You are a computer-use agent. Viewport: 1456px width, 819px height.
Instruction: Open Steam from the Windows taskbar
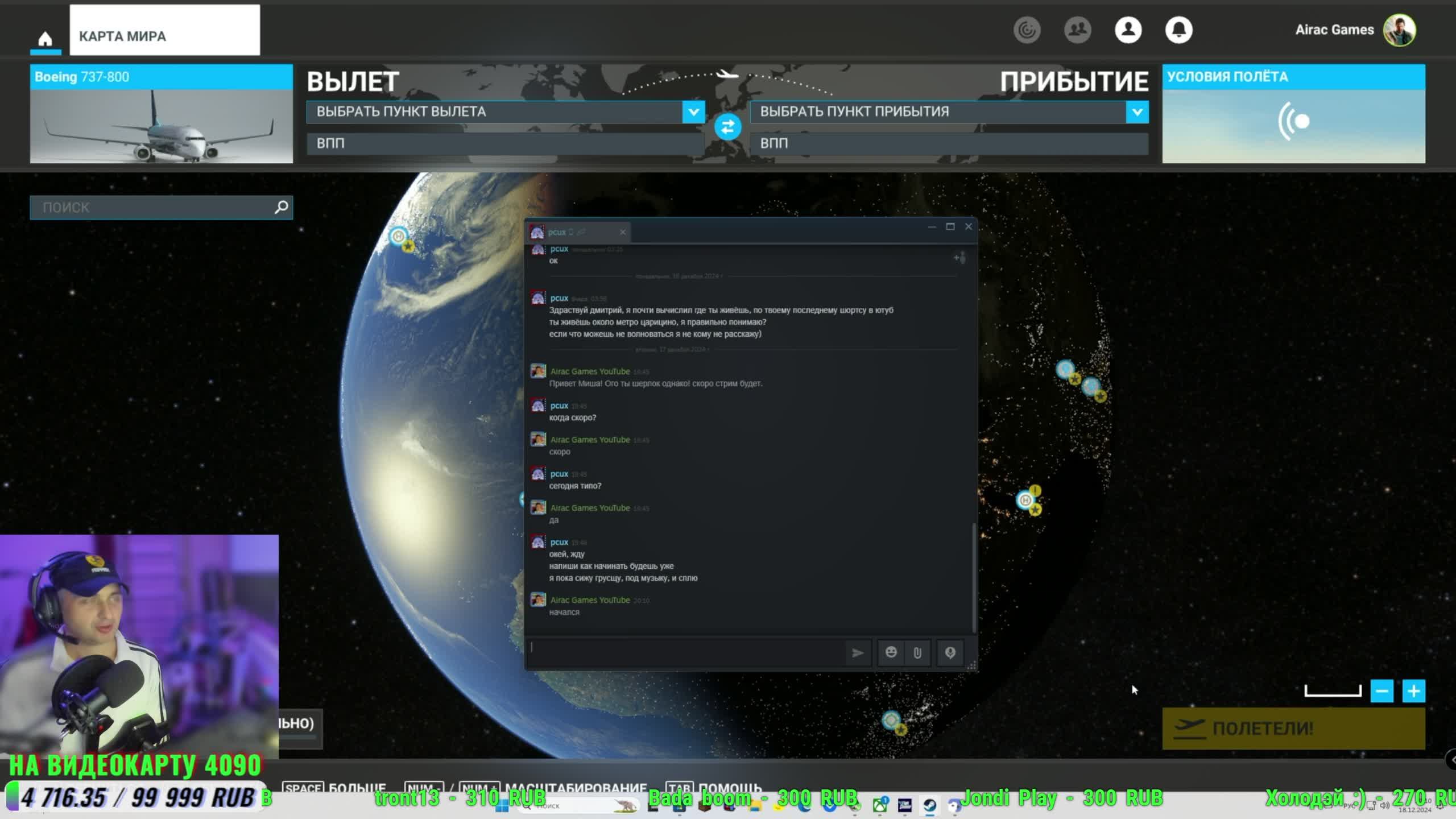point(929,806)
